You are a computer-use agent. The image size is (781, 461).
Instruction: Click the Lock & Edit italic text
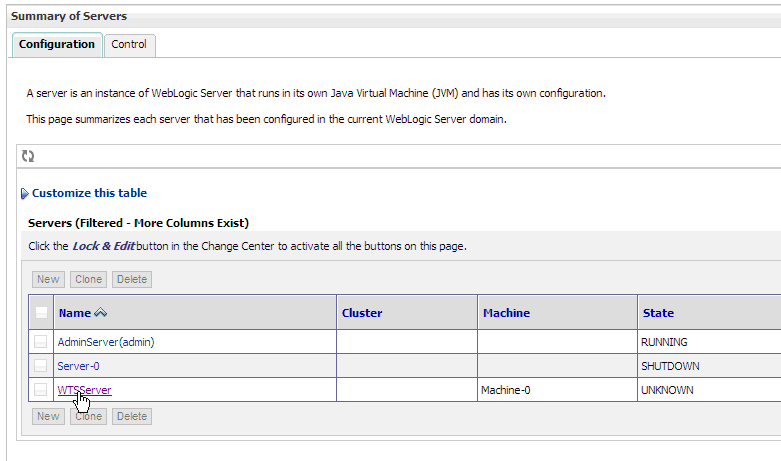pyautogui.click(x=104, y=246)
